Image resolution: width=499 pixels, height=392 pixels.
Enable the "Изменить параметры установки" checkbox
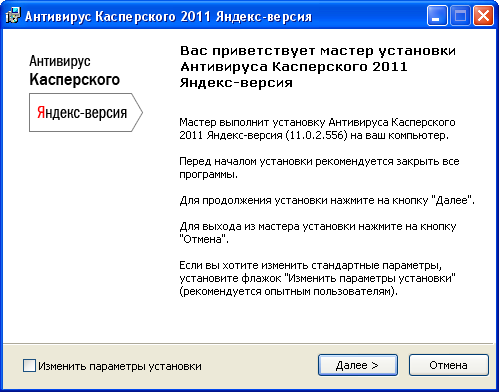coord(29,365)
